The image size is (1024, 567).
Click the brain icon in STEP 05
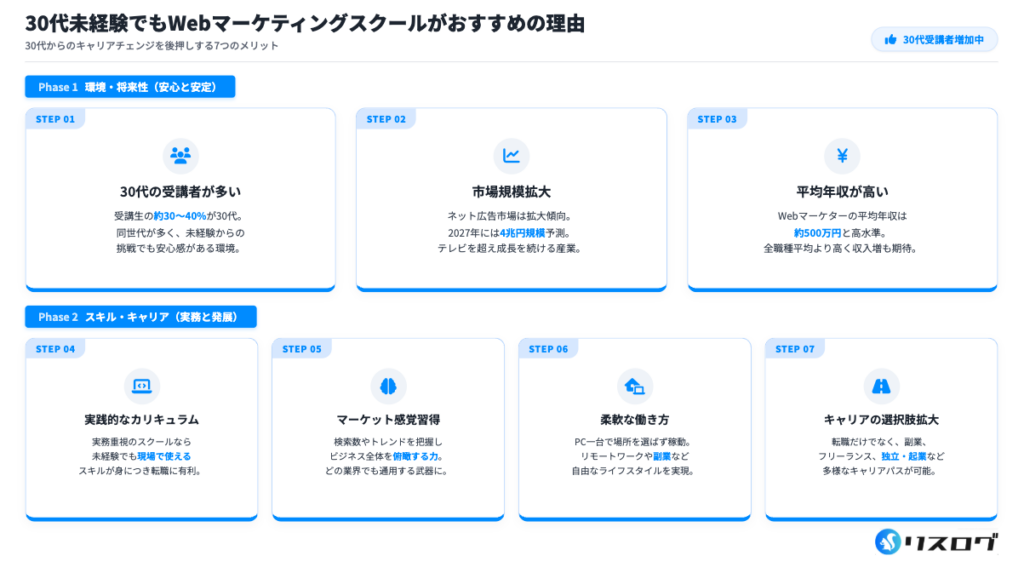coord(388,385)
